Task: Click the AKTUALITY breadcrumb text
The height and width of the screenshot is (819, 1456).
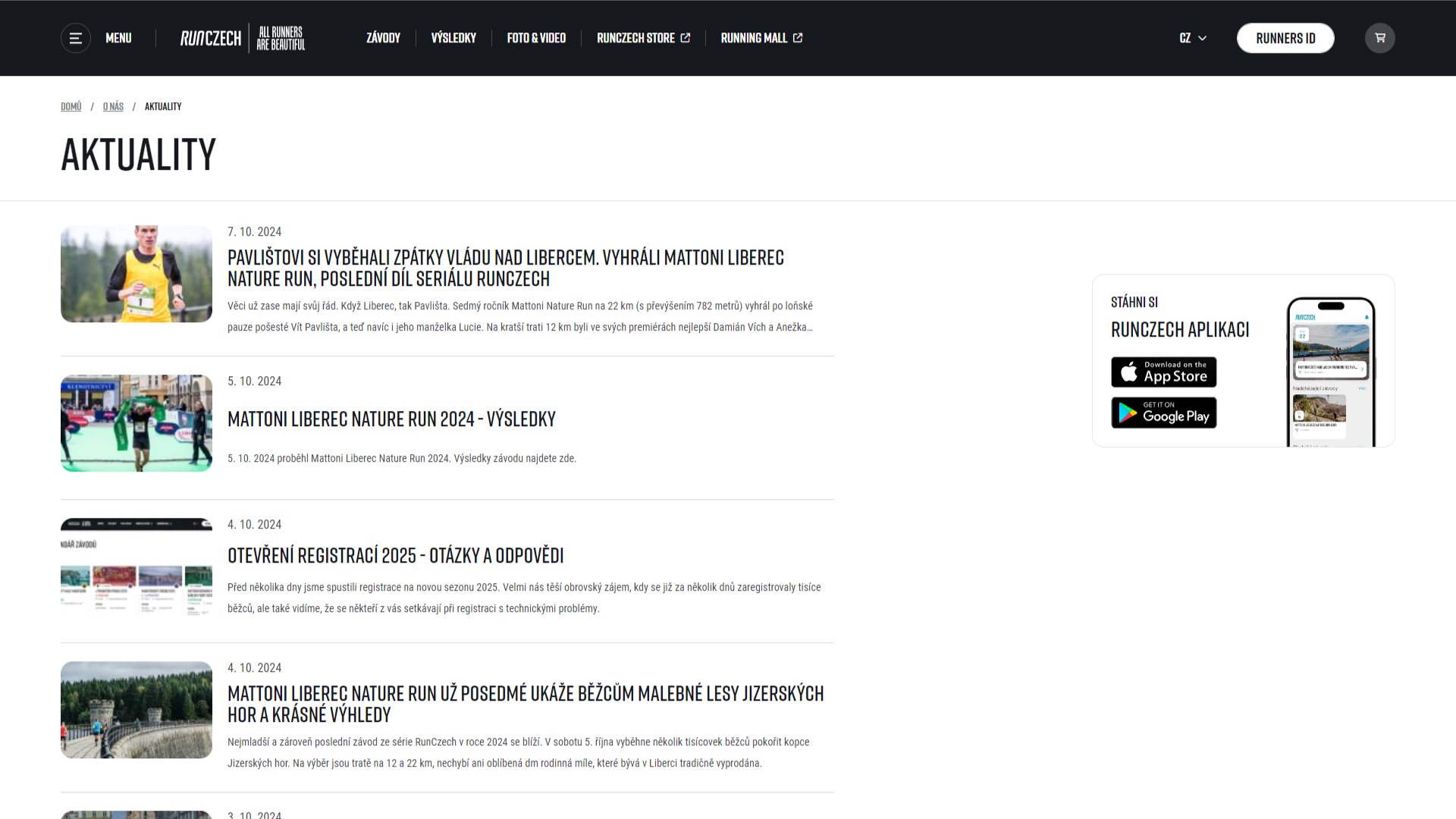Action: (163, 106)
